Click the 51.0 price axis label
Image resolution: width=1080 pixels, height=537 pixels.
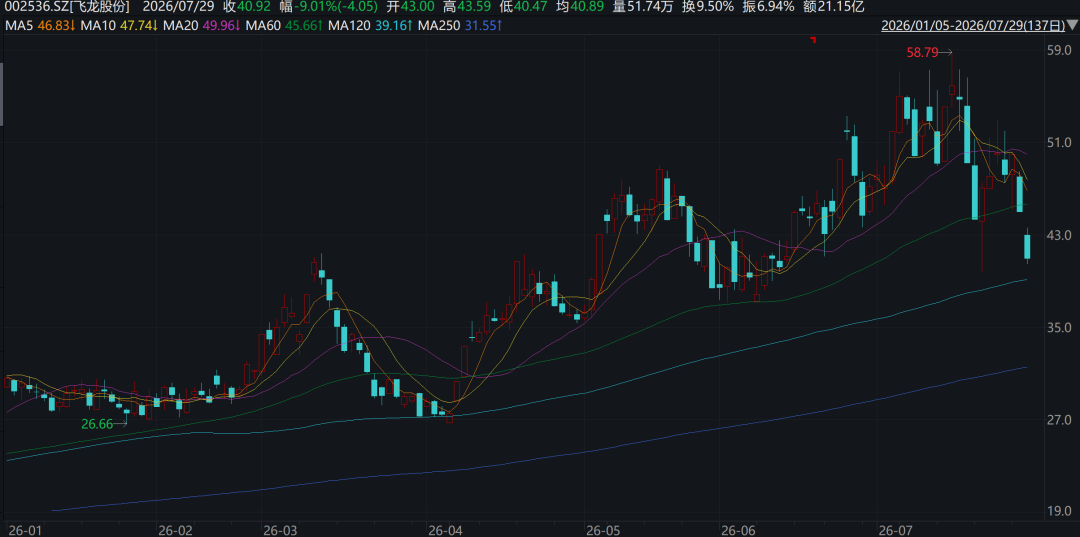[x=1057, y=143]
